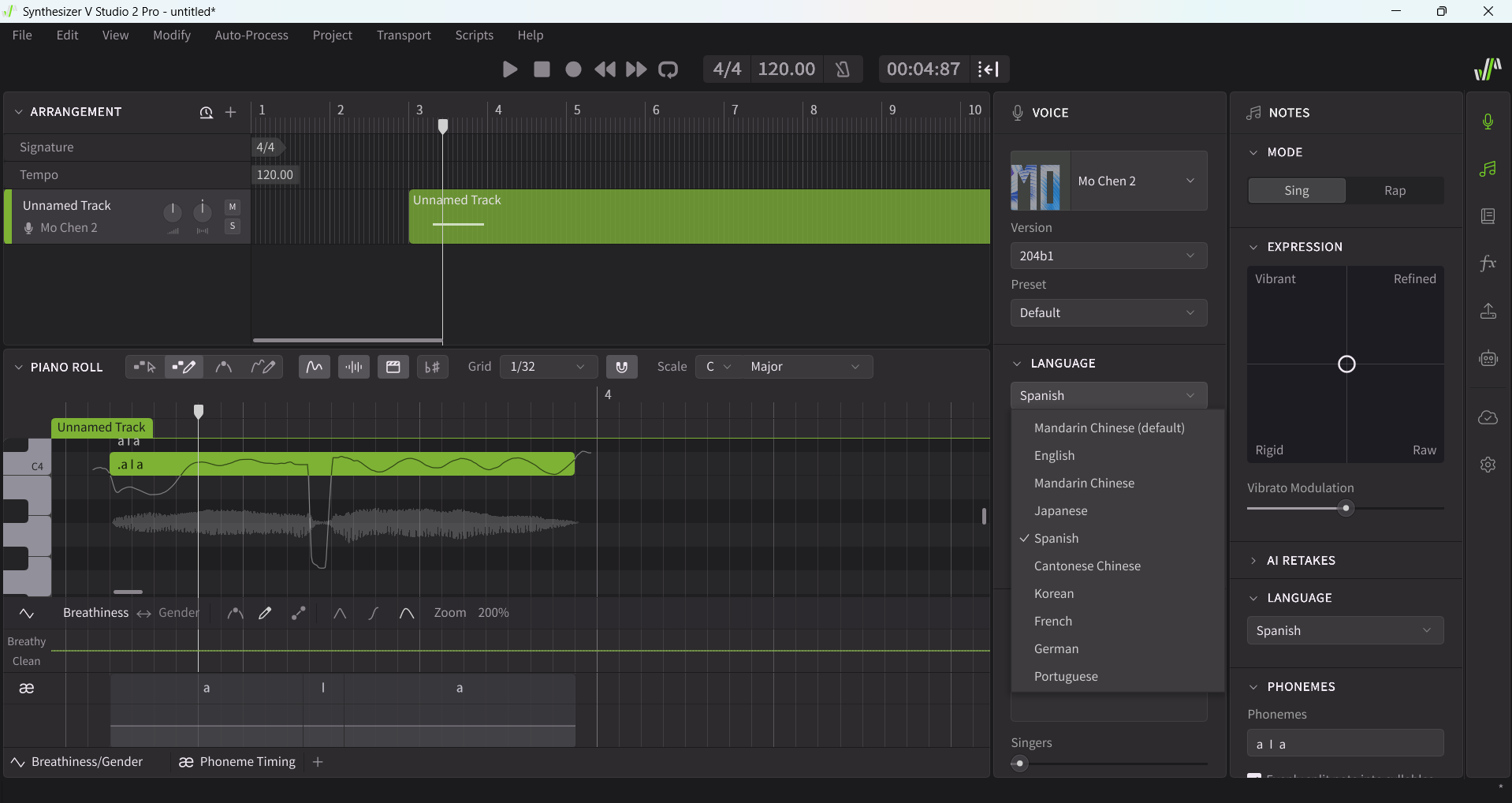Click the Phonemes input field
The image size is (1512, 803).
(x=1345, y=744)
